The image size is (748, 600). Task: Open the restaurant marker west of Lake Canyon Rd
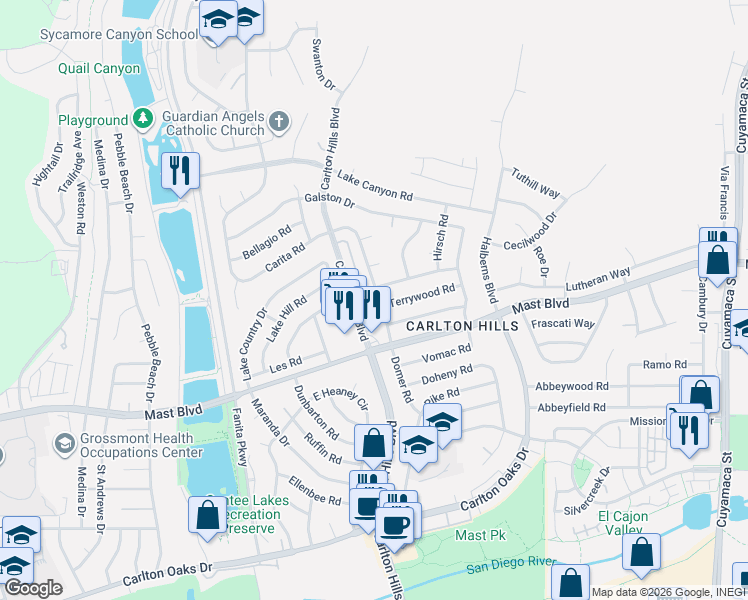tap(180, 173)
